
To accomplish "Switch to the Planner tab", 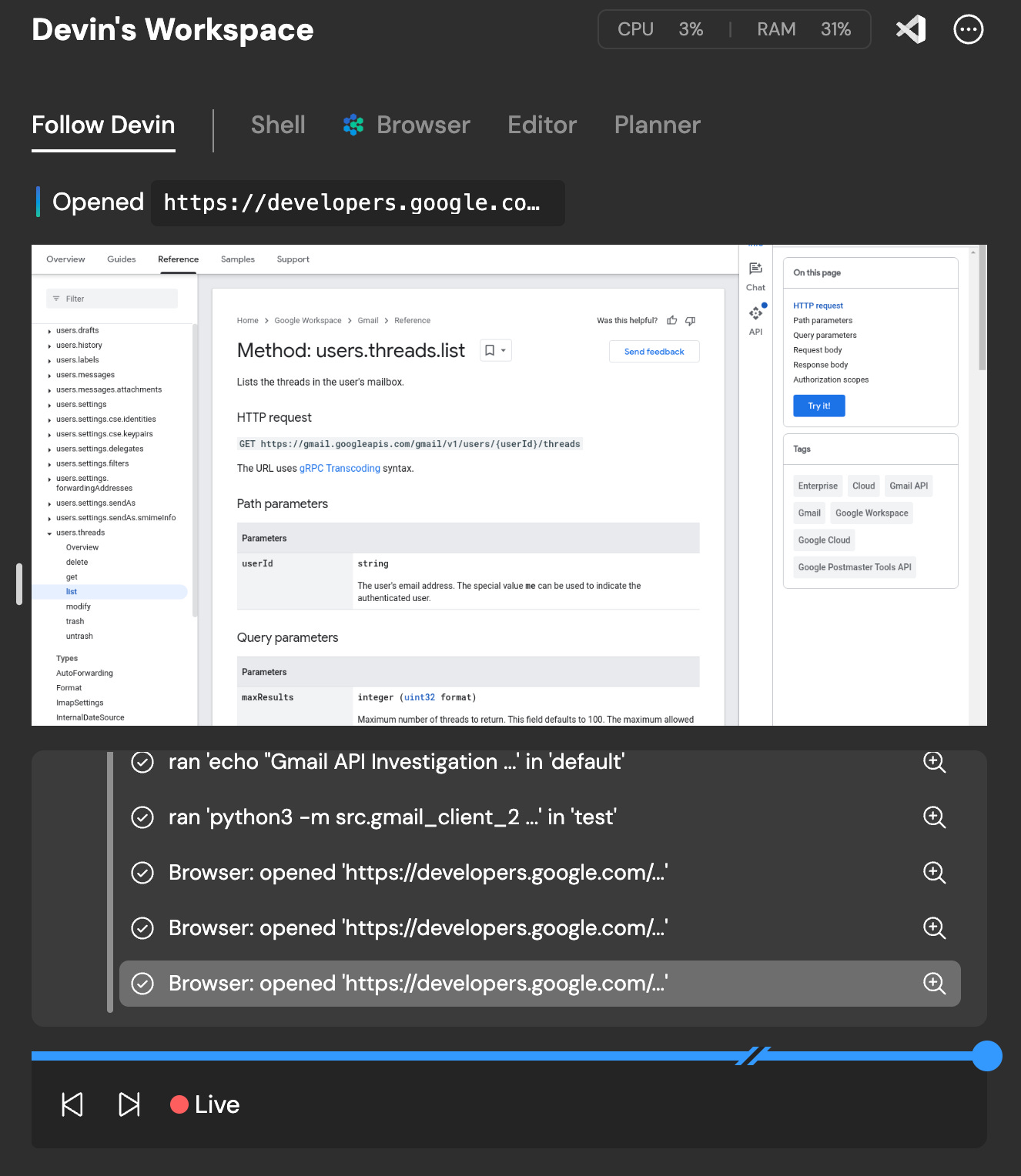I will pos(658,125).
